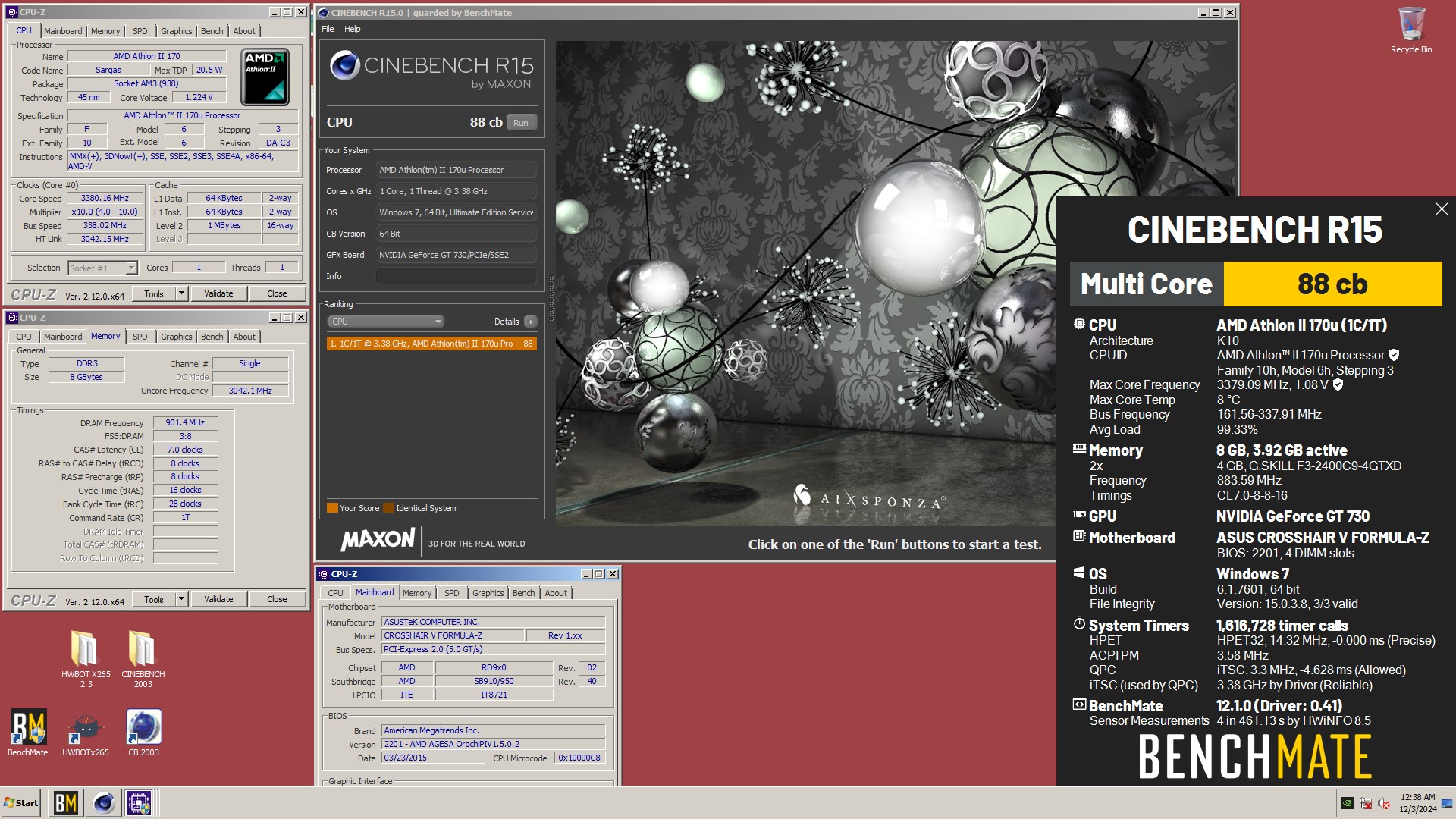
Task: Close the BenchMate result overlay
Action: [x=1441, y=209]
